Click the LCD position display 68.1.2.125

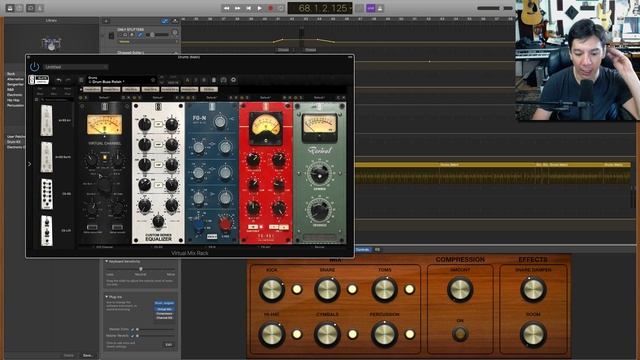click(x=320, y=8)
